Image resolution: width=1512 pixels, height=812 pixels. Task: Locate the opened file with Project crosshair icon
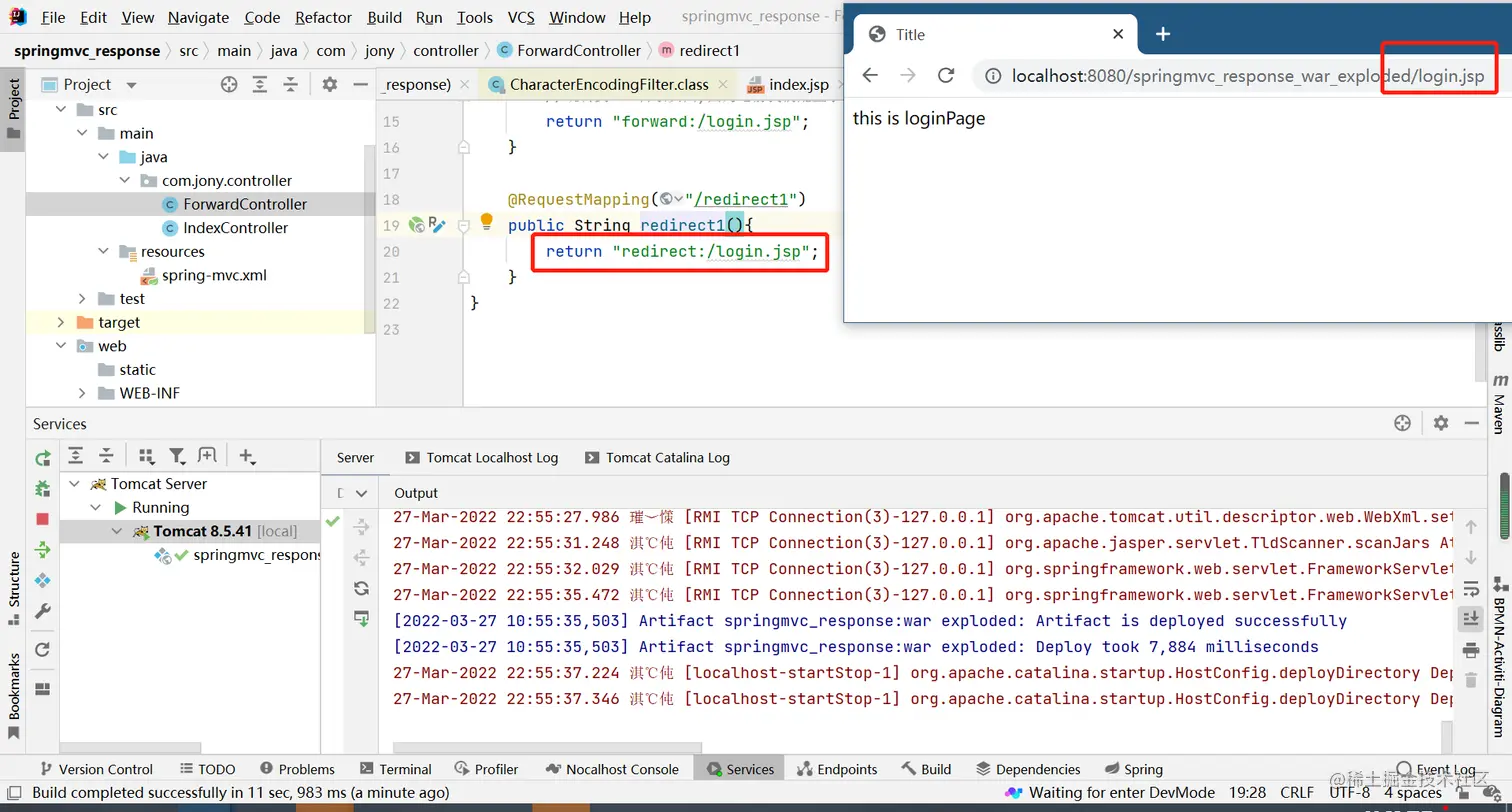(229, 85)
